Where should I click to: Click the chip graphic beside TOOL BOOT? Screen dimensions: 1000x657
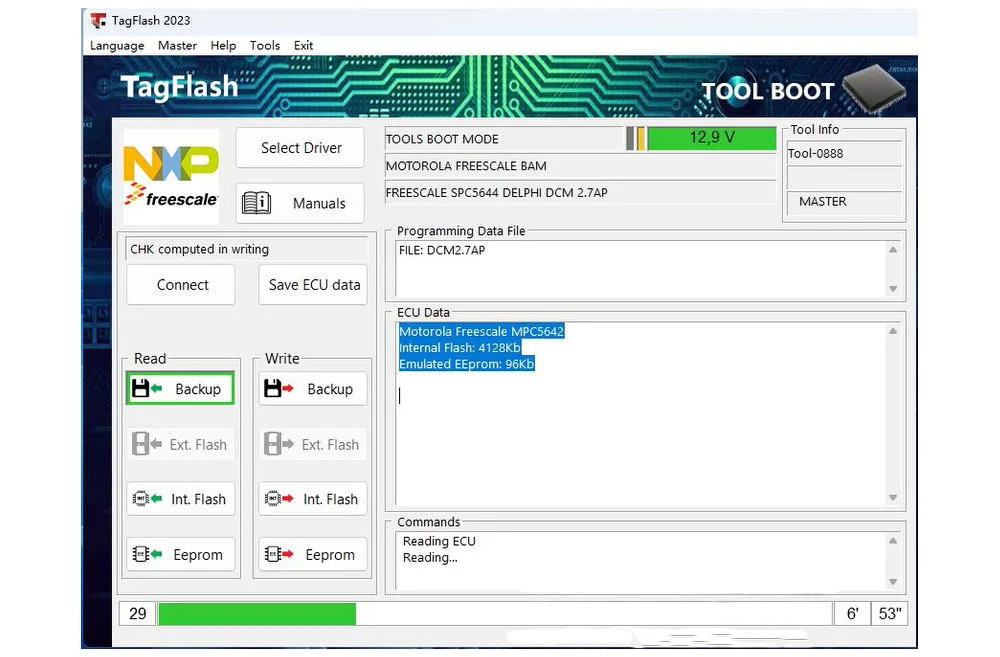874,88
